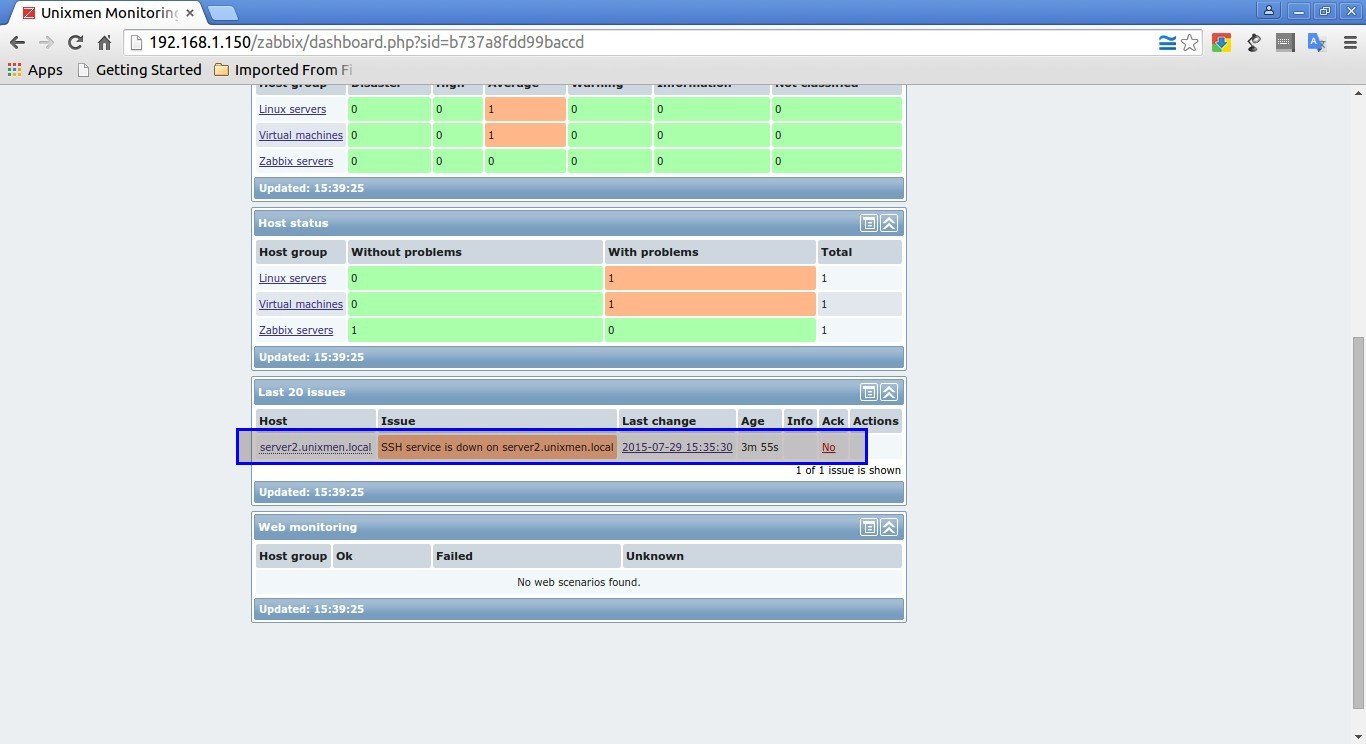Open the Apps shortcut in bookmarks bar
This screenshot has height=744, width=1366.
pos(35,70)
